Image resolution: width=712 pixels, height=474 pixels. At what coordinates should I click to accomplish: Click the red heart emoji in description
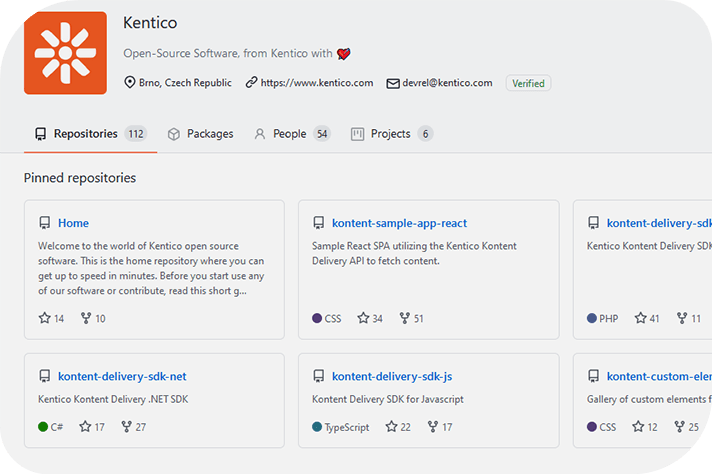(344, 54)
